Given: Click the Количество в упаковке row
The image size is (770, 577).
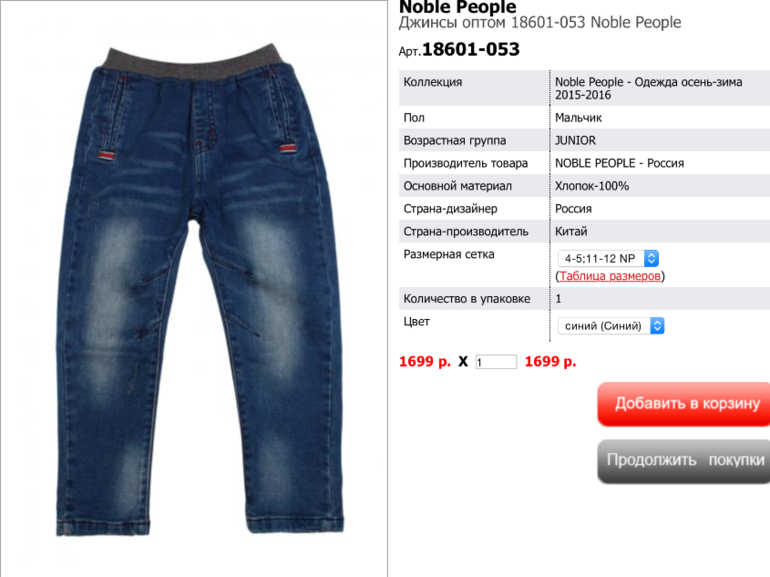Looking at the screenshot, I should 584,299.
